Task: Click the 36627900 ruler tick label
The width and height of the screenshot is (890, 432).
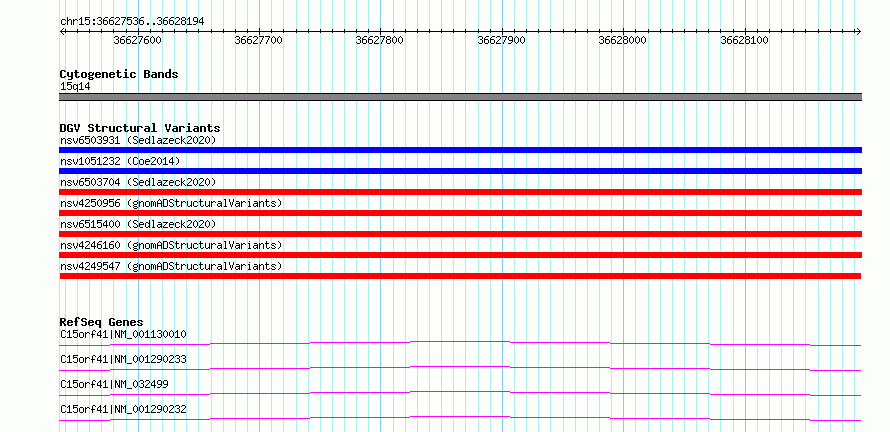Action: point(502,40)
